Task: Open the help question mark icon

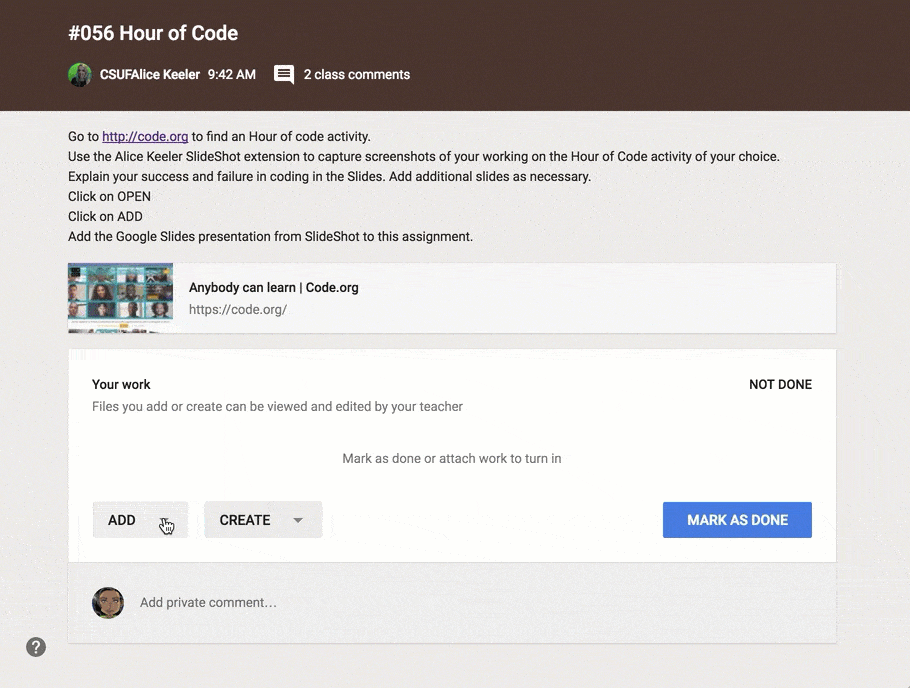Action: (x=36, y=647)
